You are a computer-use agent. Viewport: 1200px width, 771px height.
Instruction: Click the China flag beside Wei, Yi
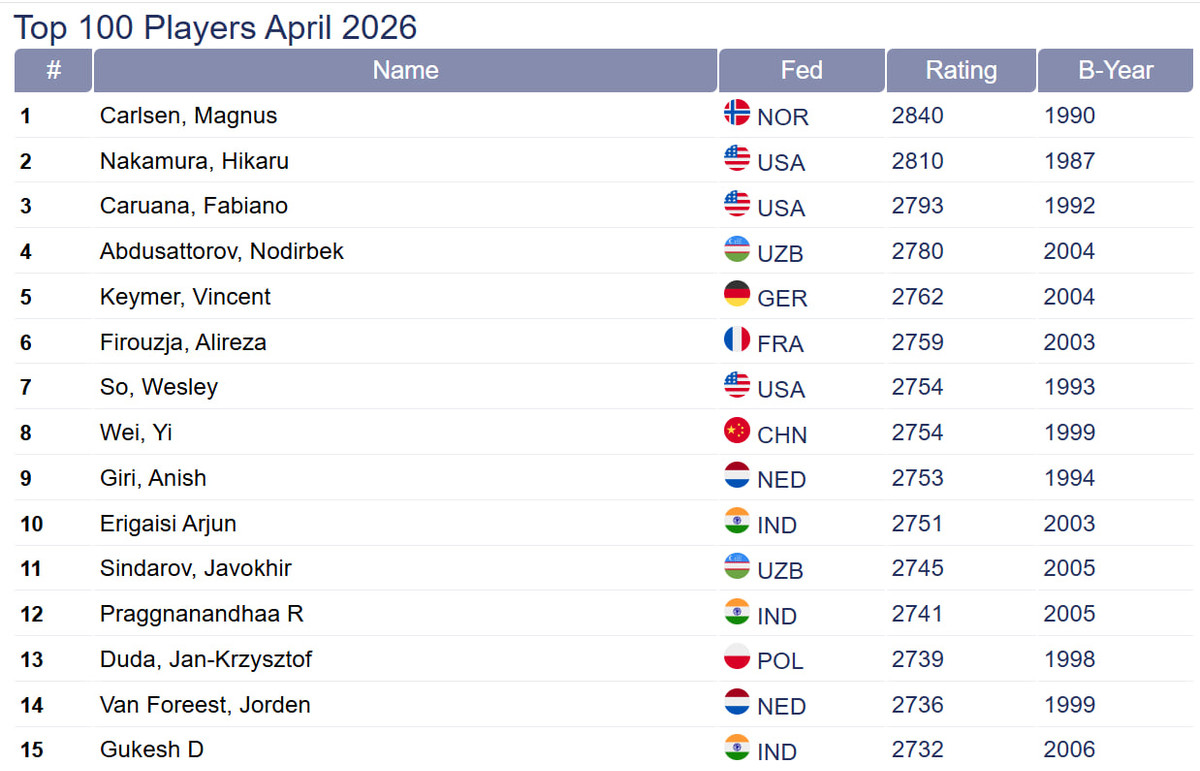coord(737,431)
